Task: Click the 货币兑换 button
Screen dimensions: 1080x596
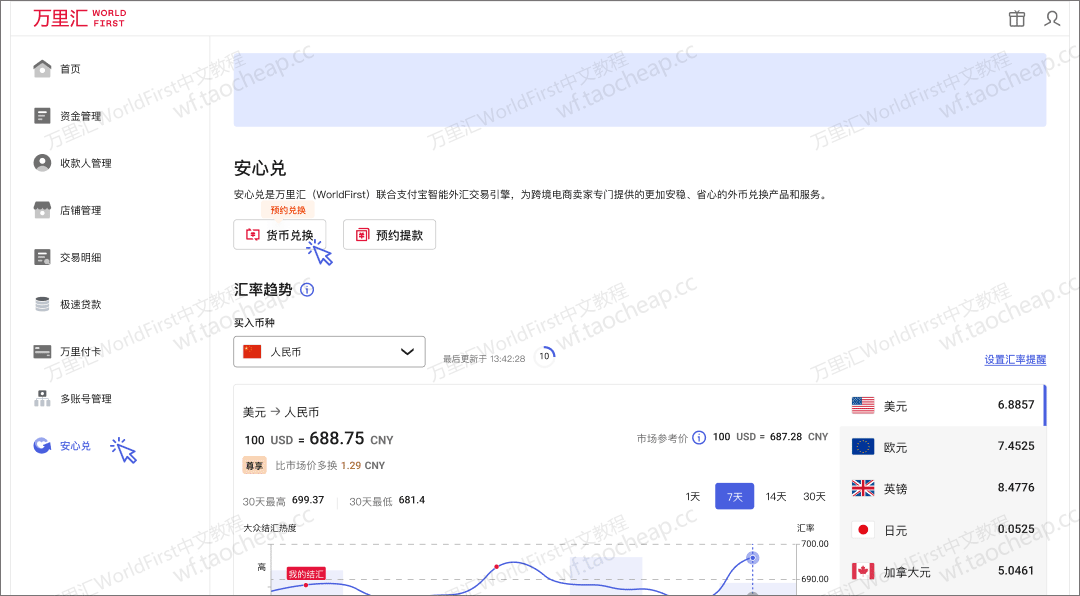Action: pyautogui.click(x=280, y=235)
